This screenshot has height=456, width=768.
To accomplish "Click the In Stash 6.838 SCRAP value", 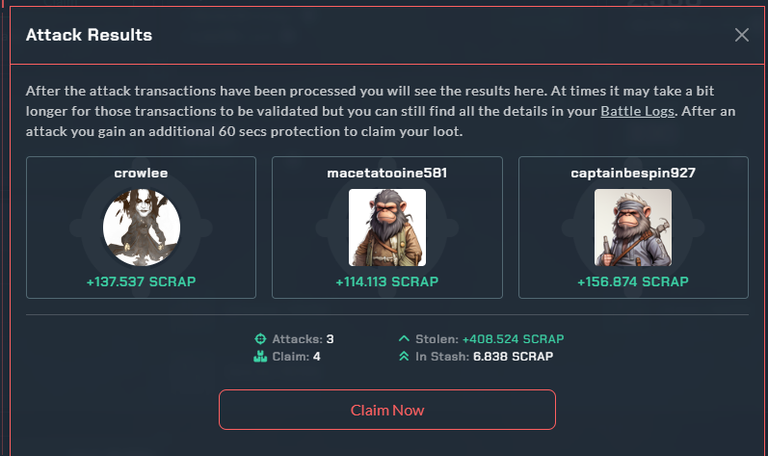I will [513, 356].
